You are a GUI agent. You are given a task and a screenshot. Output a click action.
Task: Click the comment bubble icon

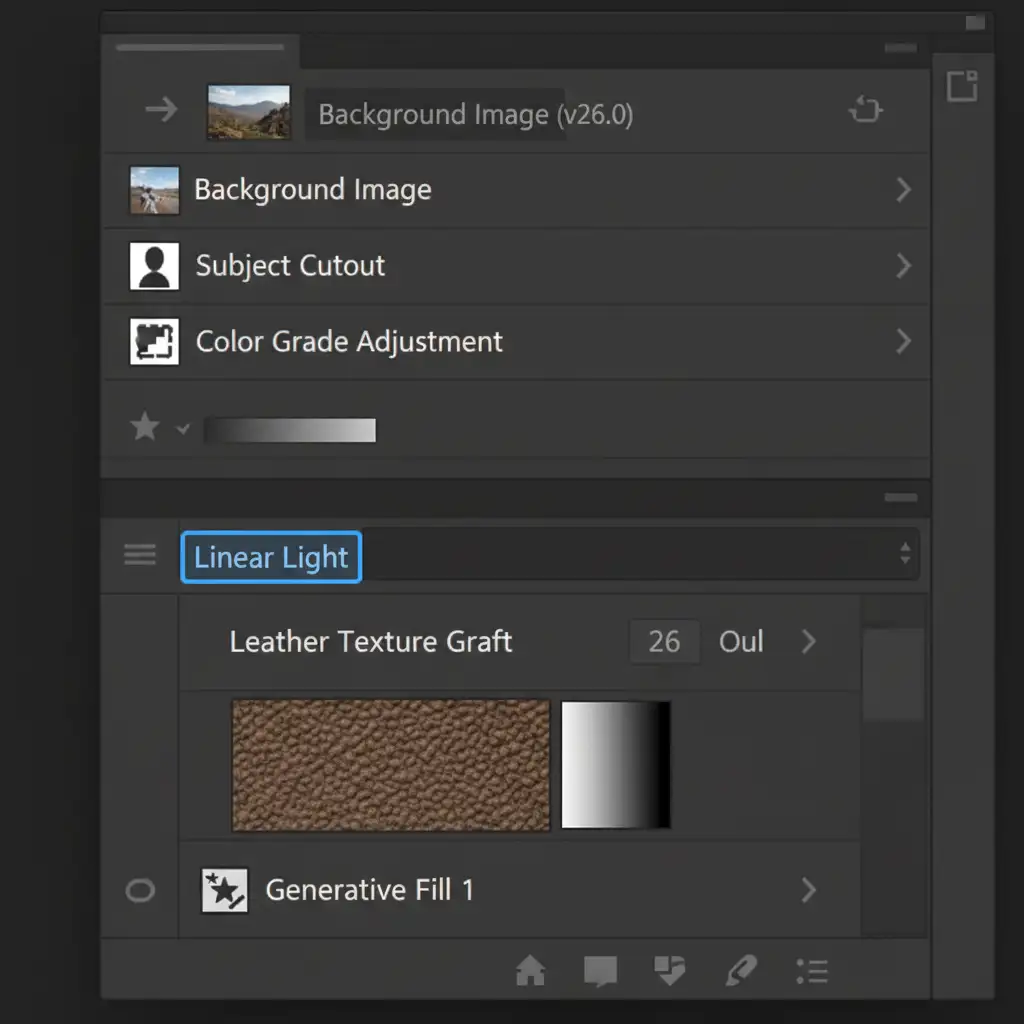600,970
